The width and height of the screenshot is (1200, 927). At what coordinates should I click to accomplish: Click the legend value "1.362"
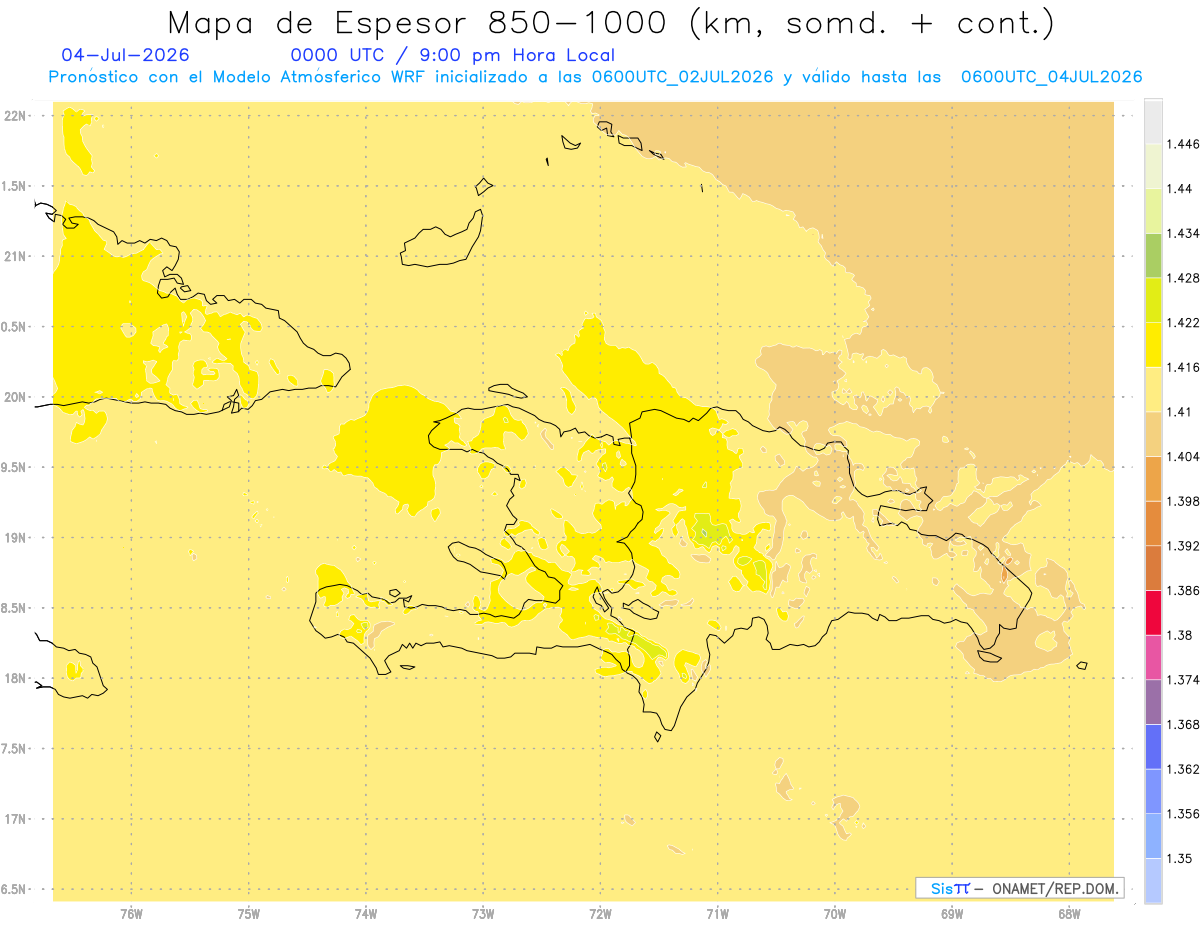[x=1184, y=769]
